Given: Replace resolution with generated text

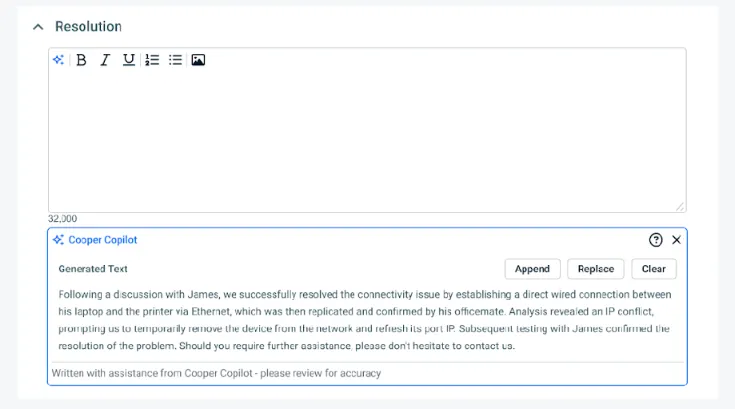Looking at the screenshot, I should pyautogui.click(x=596, y=269).
